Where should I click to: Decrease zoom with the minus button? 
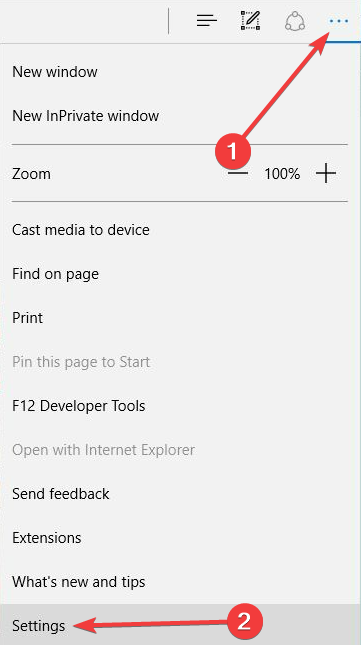(x=238, y=174)
